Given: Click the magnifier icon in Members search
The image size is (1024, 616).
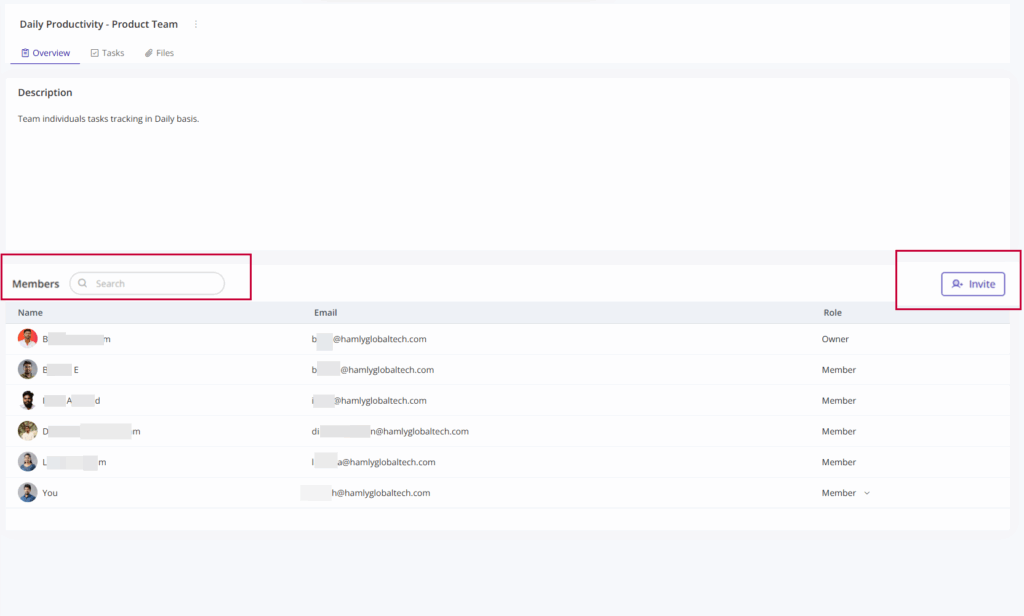Looking at the screenshot, I should click(83, 284).
